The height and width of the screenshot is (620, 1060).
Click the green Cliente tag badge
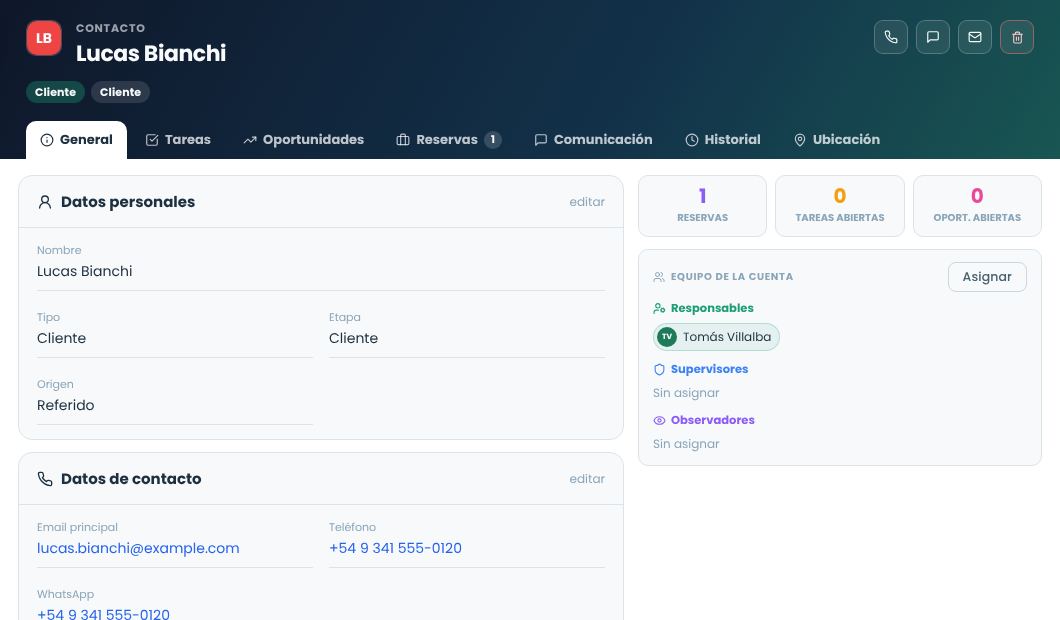coord(55,93)
